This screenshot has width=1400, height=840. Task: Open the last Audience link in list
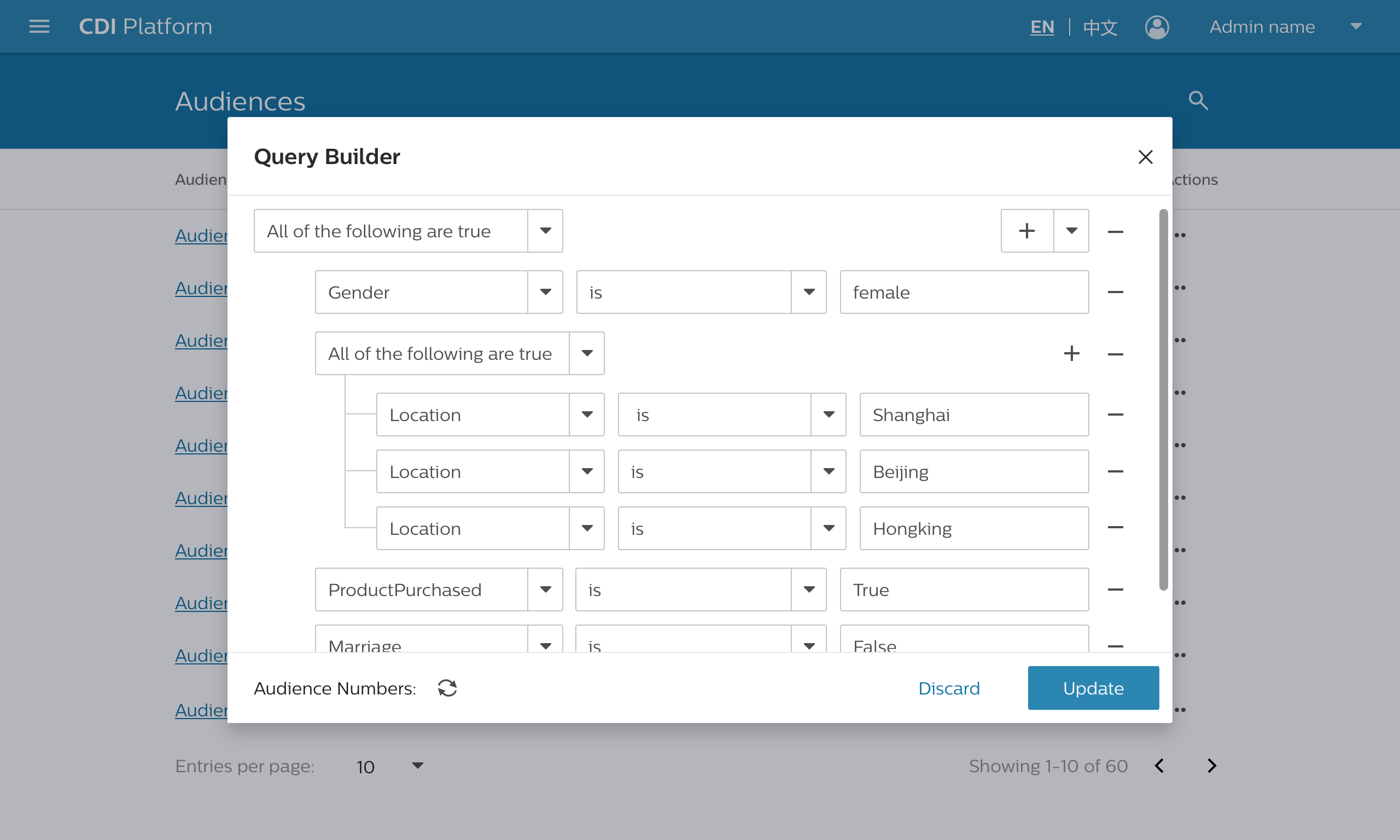pos(201,710)
